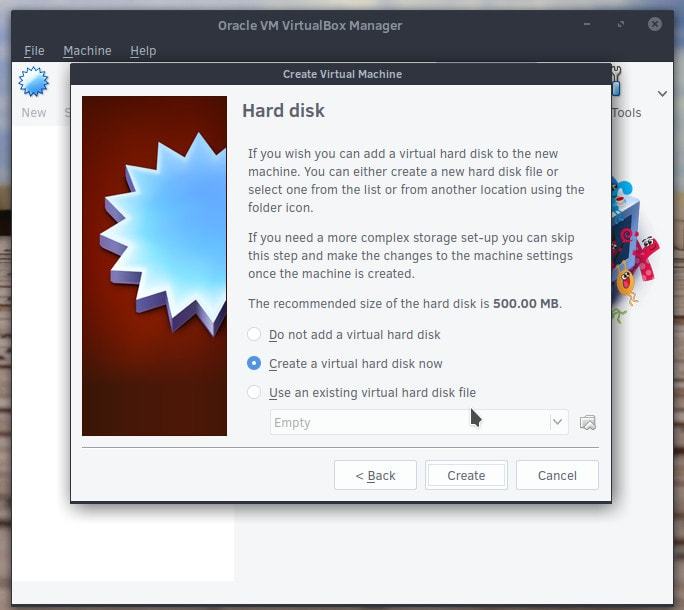Viewport: 684px width, 610px height.
Task: Select 'Create a virtual hard disk now'
Action: tap(254, 364)
